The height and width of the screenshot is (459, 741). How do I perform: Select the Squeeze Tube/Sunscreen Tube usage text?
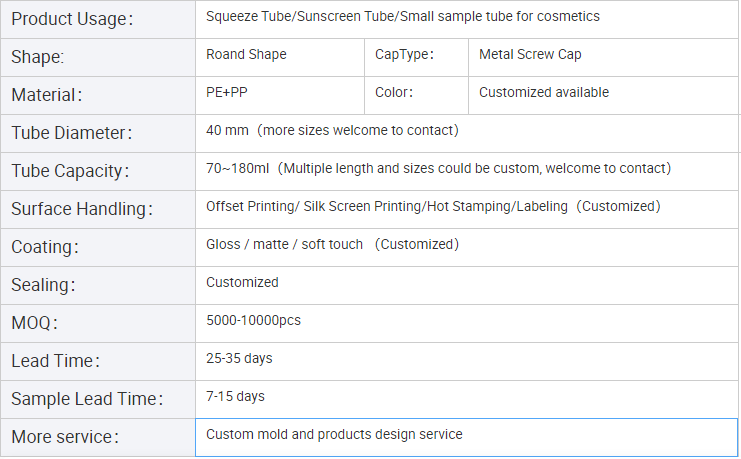[402, 17]
